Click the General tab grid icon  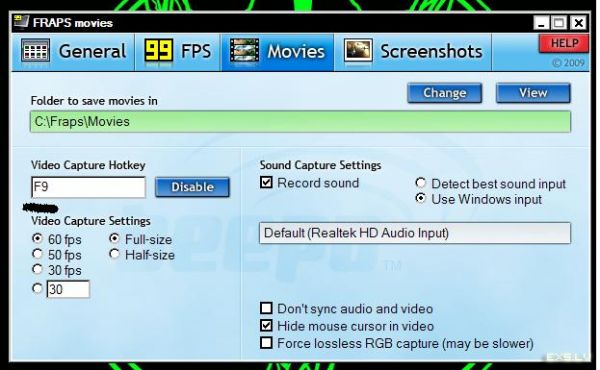tap(35, 51)
